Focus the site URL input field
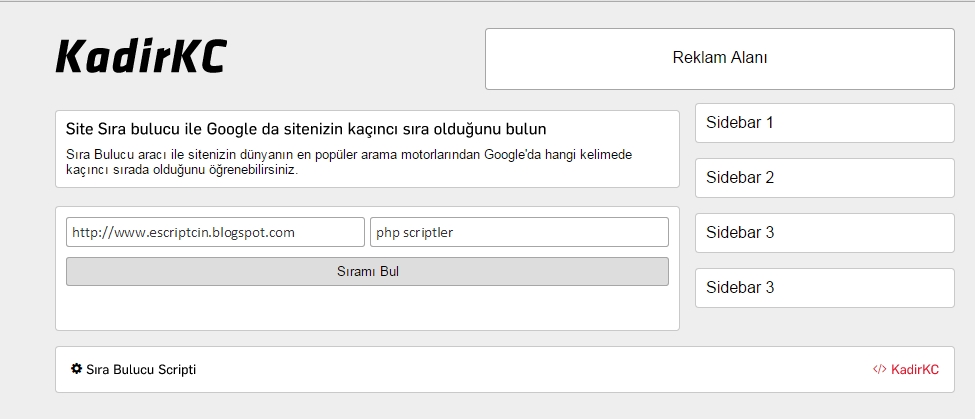This screenshot has width=975, height=419. 215,232
